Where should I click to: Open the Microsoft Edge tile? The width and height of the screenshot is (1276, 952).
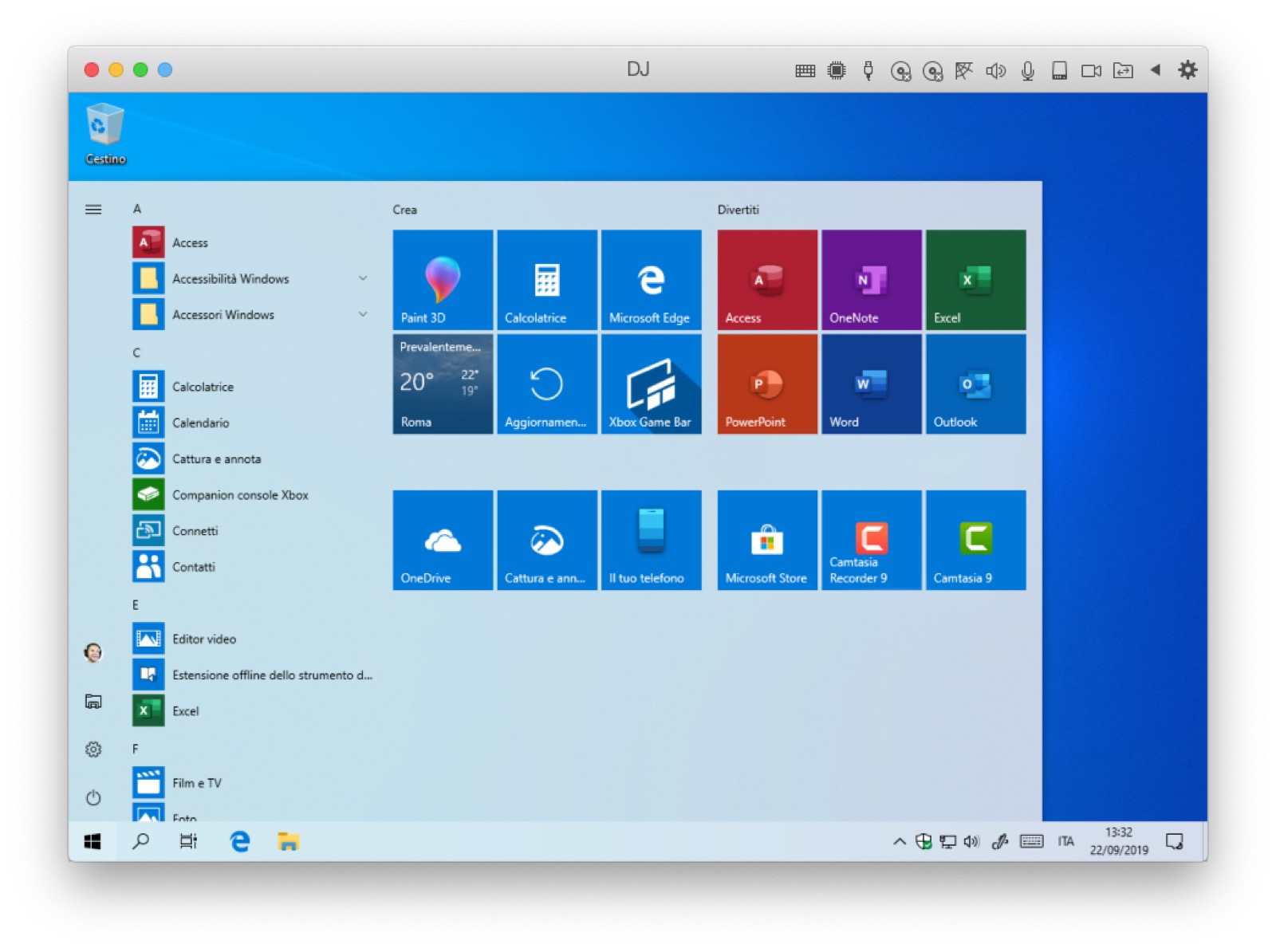tap(651, 280)
